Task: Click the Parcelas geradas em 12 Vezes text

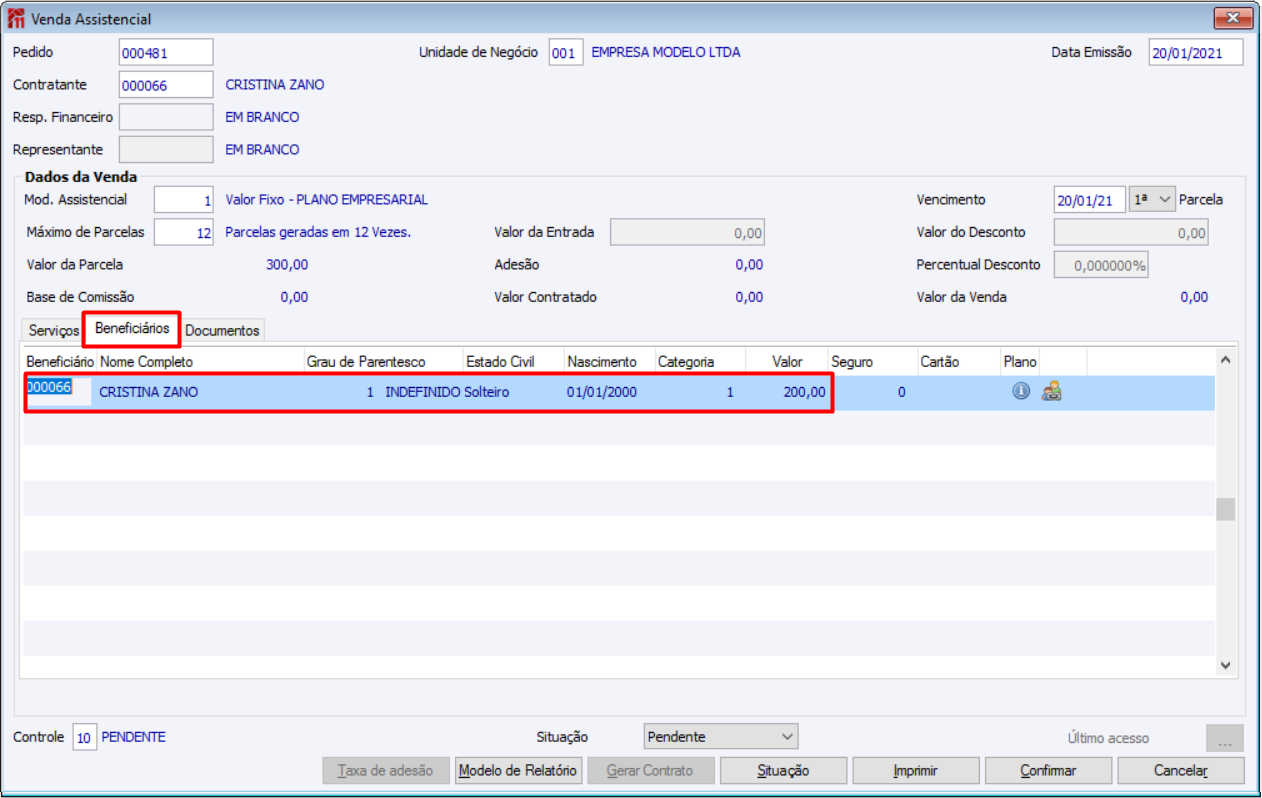Action: (318, 232)
